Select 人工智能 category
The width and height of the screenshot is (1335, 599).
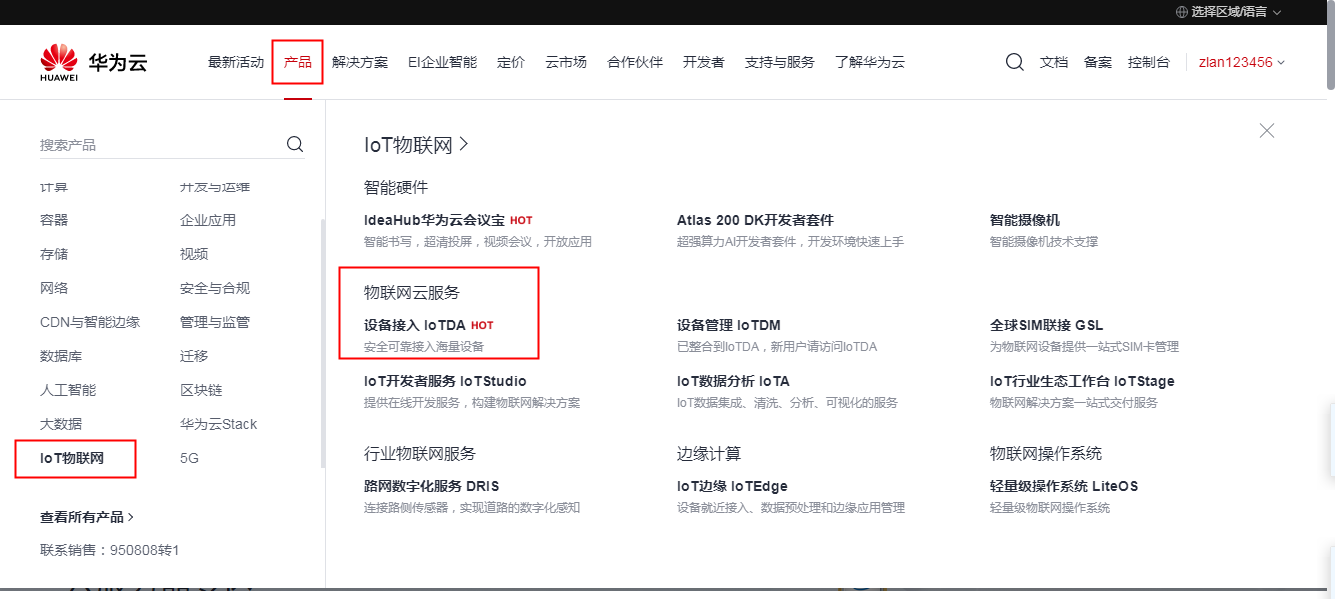pyautogui.click(x=68, y=390)
